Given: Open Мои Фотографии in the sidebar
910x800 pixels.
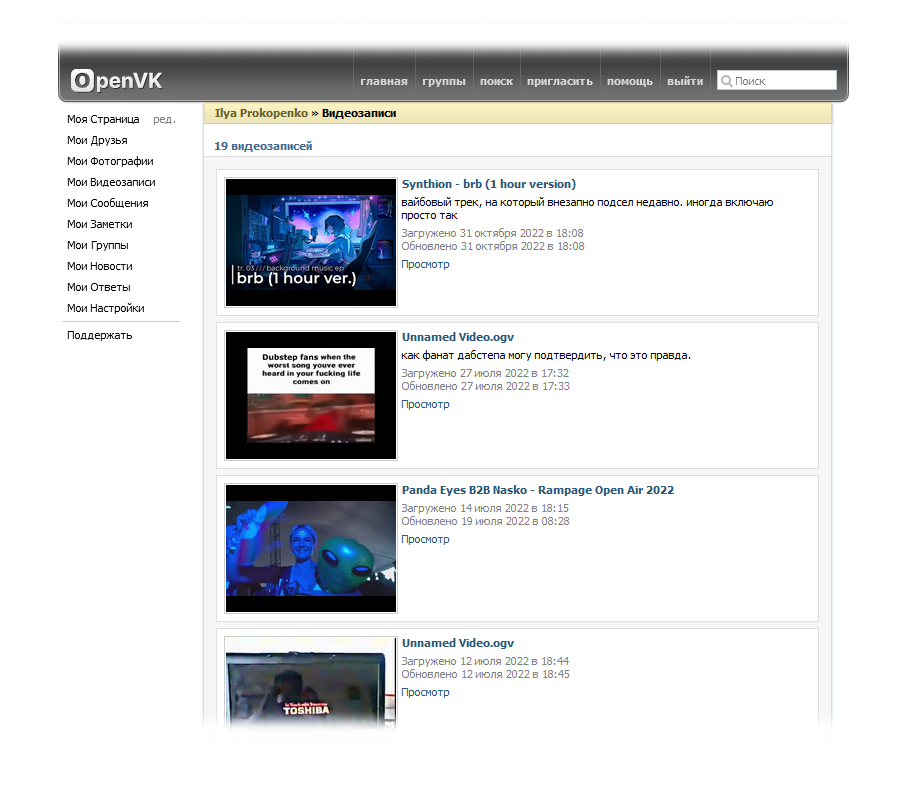Looking at the screenshot, I should [110, 161].
